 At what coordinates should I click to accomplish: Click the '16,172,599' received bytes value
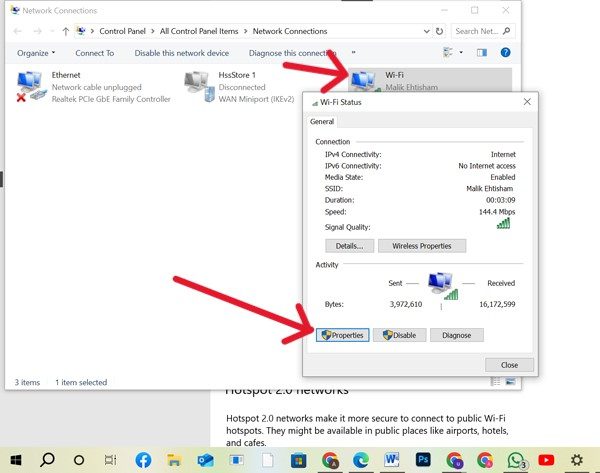[x=497, y=304]
